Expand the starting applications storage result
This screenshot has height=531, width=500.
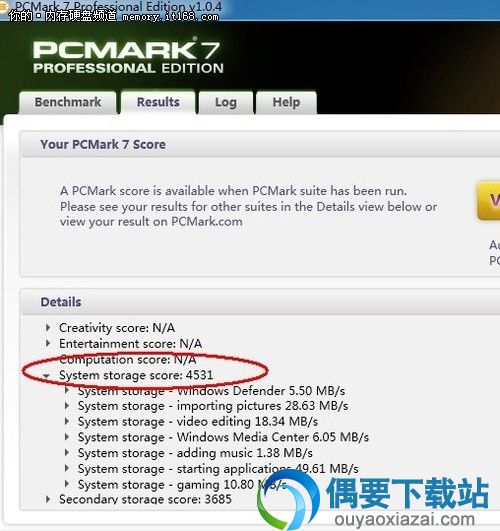click(x=67, y=468)
